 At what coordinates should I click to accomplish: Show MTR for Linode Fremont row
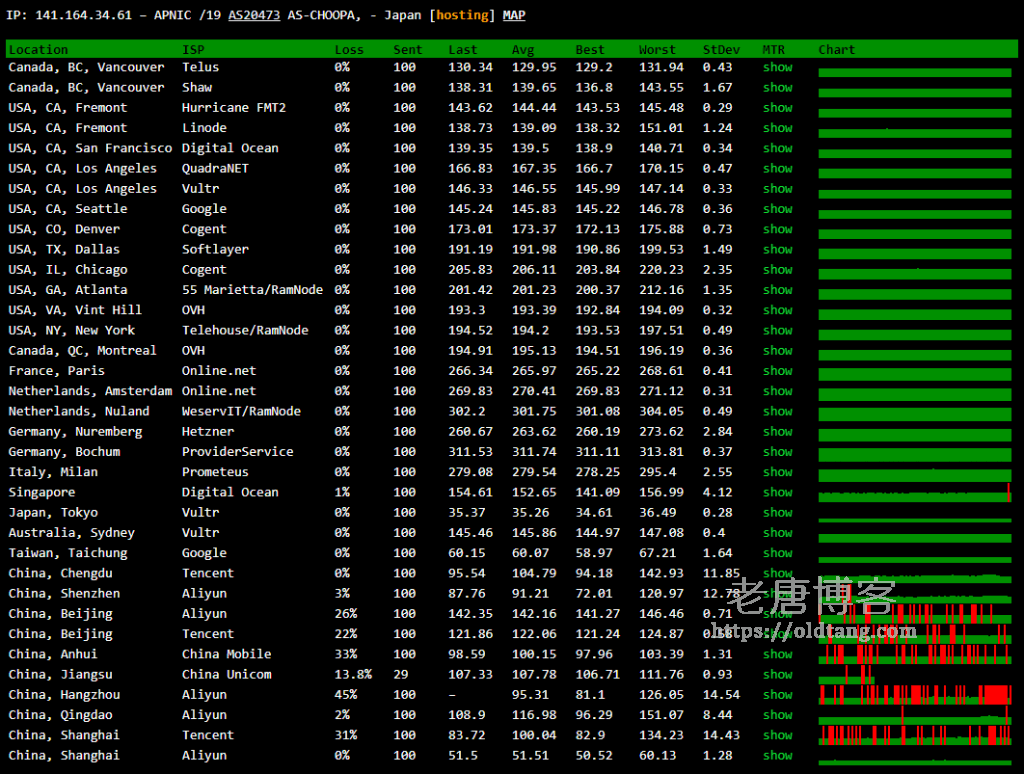click(x=777, y=128)
